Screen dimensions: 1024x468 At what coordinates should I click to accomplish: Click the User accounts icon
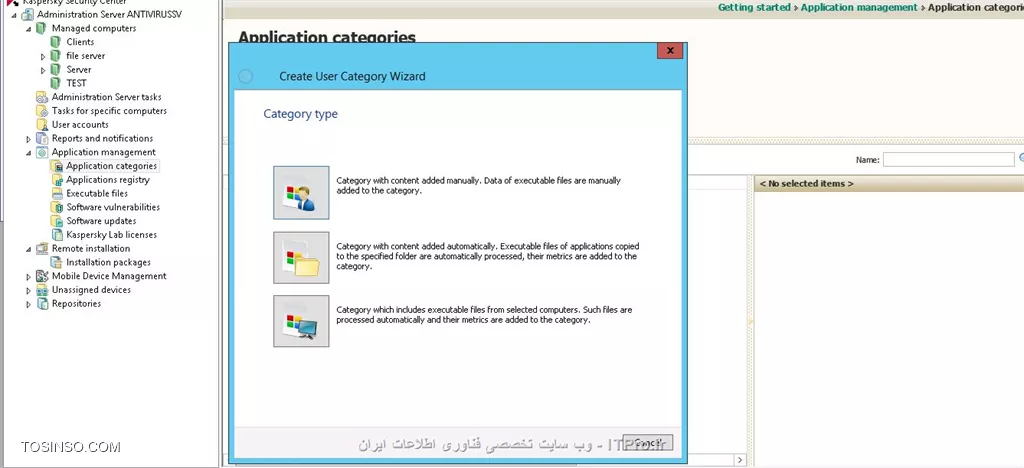click(x=42, y=124)
